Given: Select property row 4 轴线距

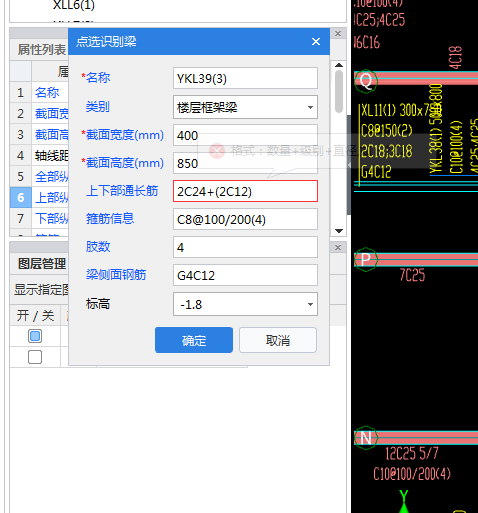Looking at the screenshot, I should pyautogui.click(x=39, y=155).
